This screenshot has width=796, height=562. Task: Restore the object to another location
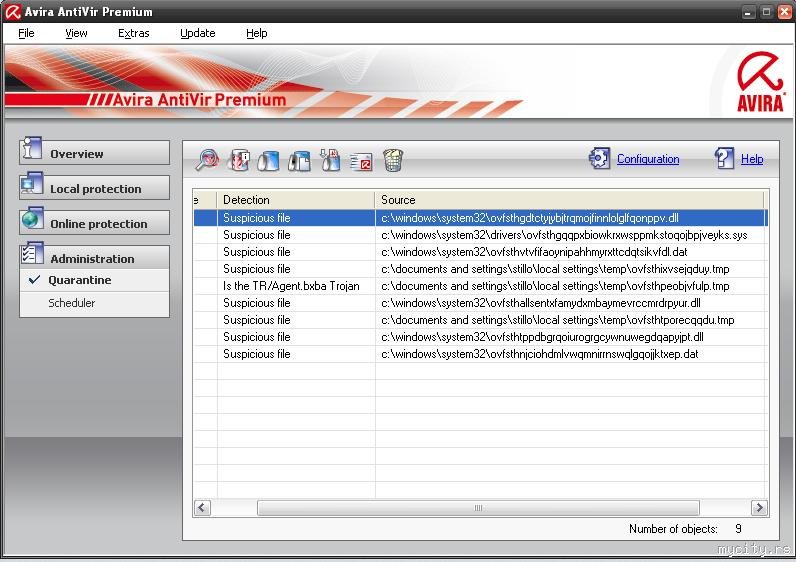(x=300, y=160)
